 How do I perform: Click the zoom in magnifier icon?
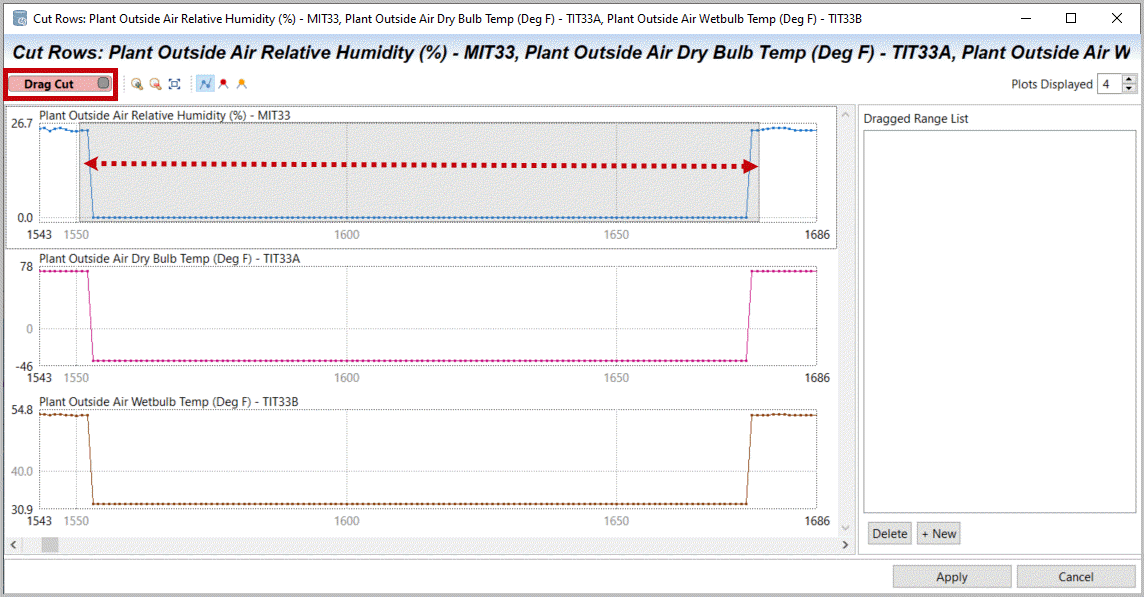(x=137, y=85)
